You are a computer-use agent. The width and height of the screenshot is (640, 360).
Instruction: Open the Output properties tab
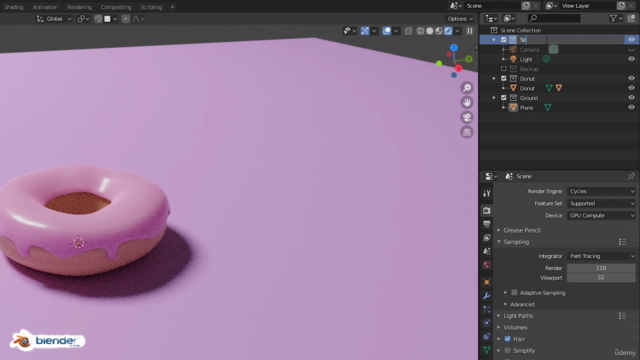click(x=487, y=224)
